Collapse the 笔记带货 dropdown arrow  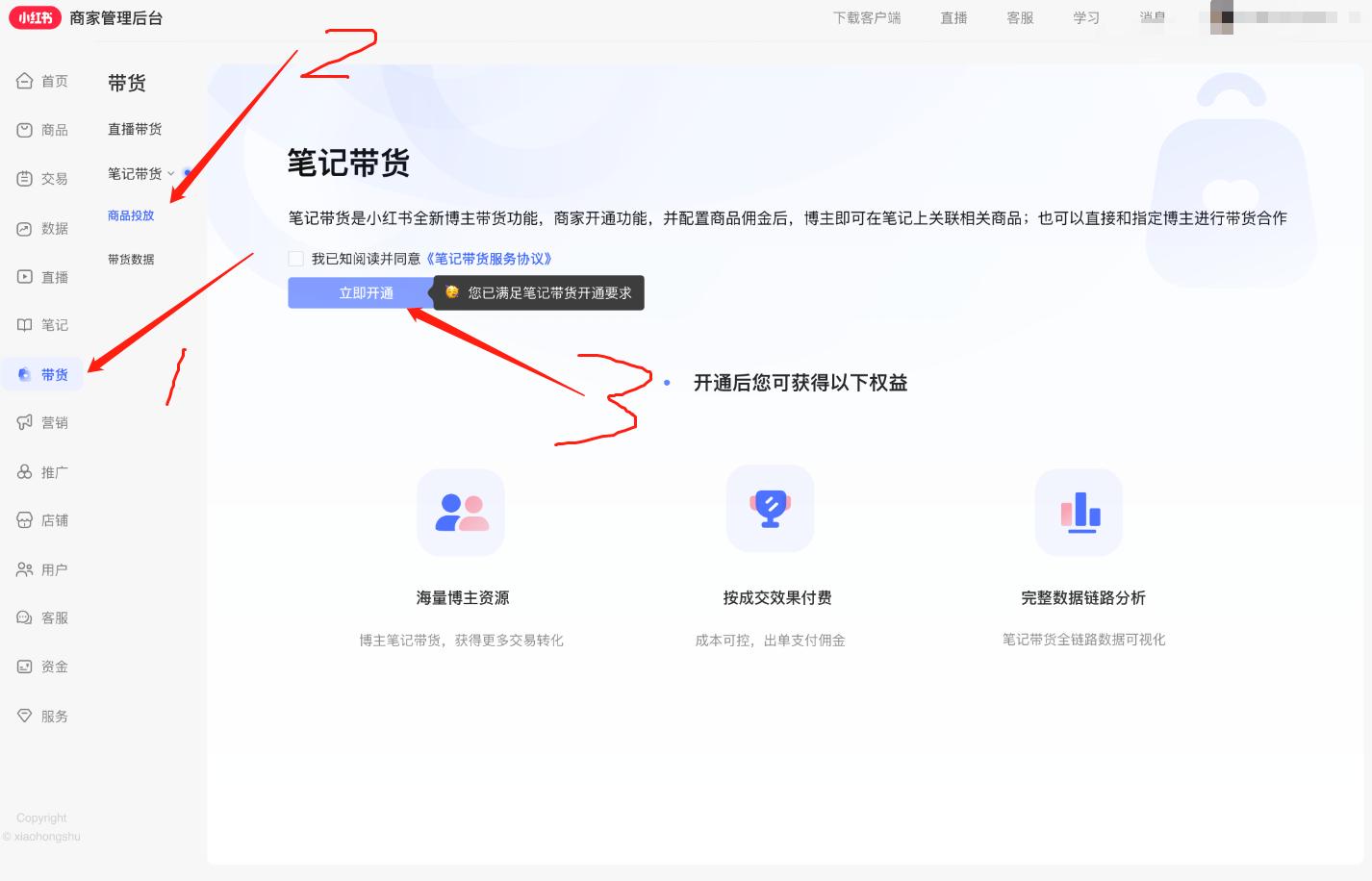click(171, 174)
